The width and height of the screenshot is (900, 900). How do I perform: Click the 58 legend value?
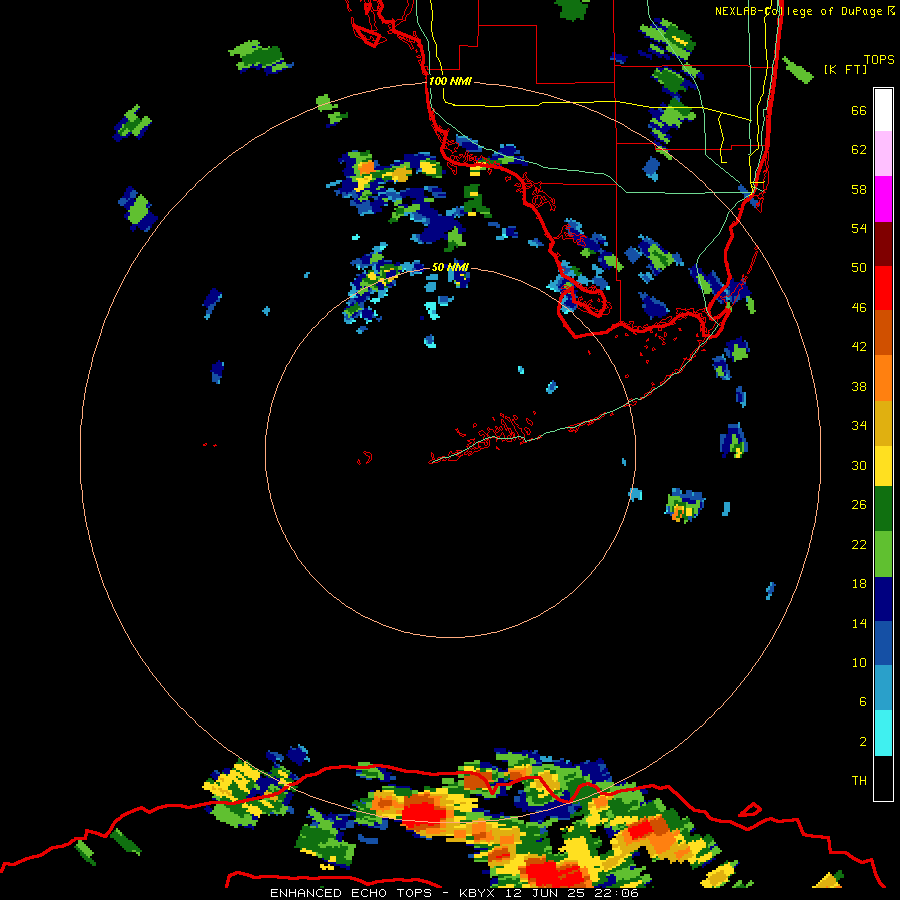pos(859,189)
